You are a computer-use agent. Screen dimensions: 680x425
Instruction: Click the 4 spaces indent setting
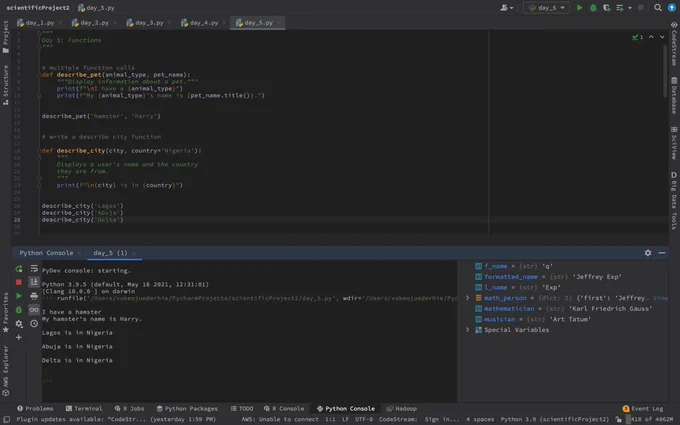pos(480,419)
